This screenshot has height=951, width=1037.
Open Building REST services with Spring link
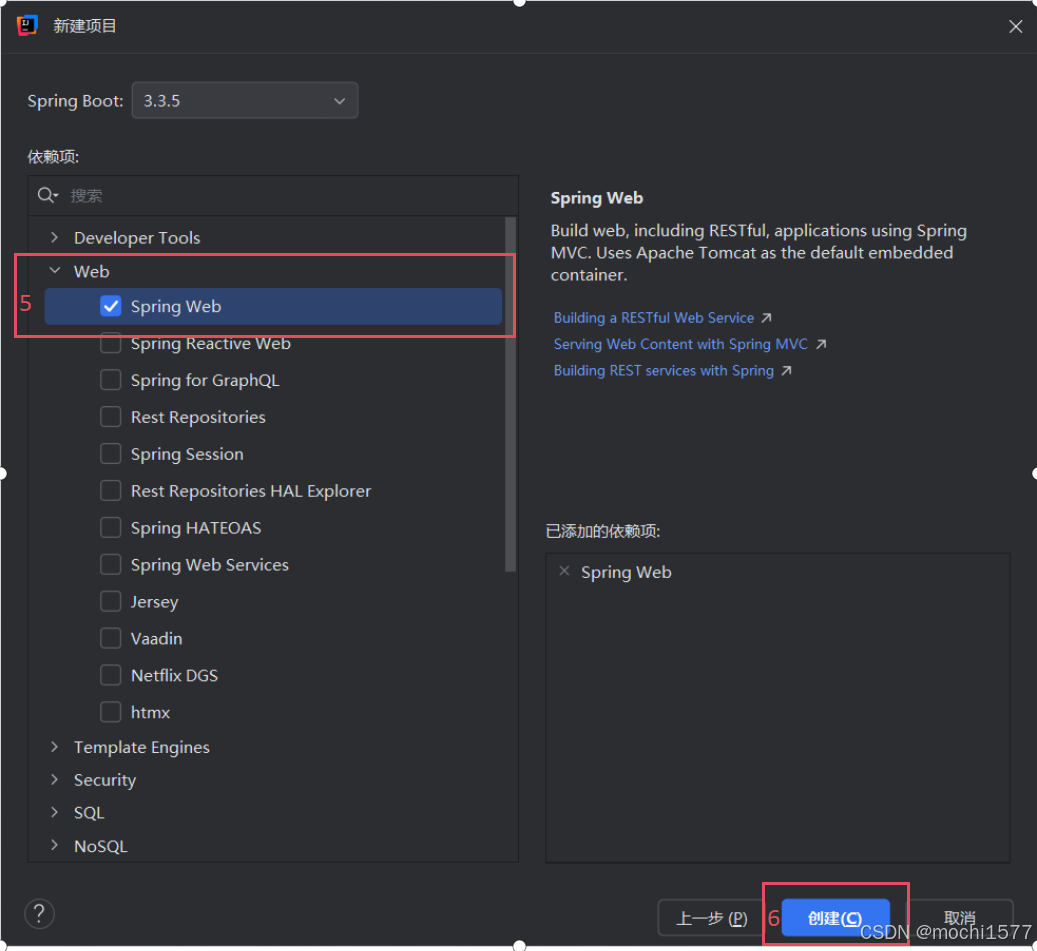coord(663,371)
